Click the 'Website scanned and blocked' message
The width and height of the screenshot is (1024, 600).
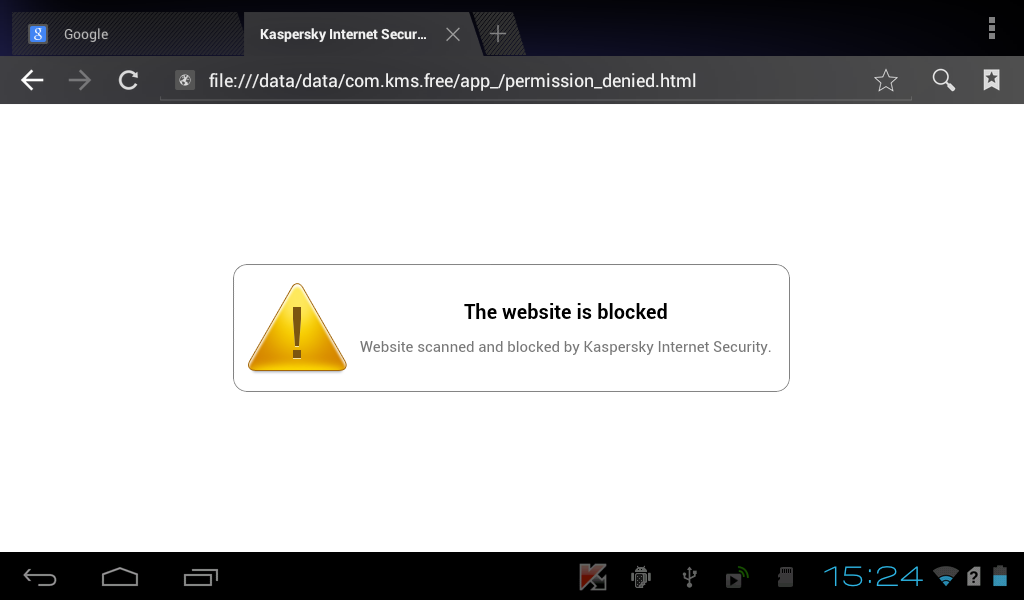[566, 347]
